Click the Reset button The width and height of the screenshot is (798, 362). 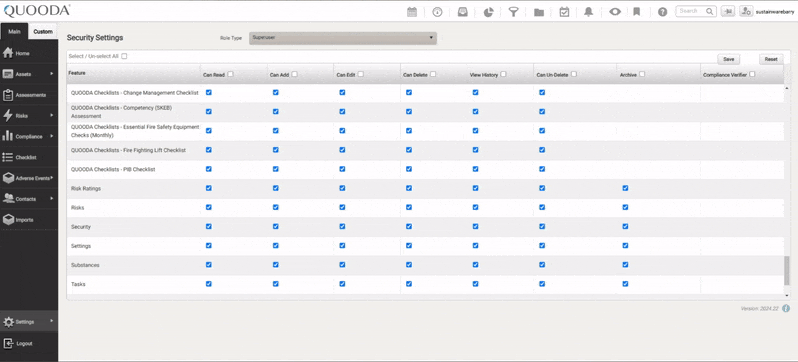point(771,59)
